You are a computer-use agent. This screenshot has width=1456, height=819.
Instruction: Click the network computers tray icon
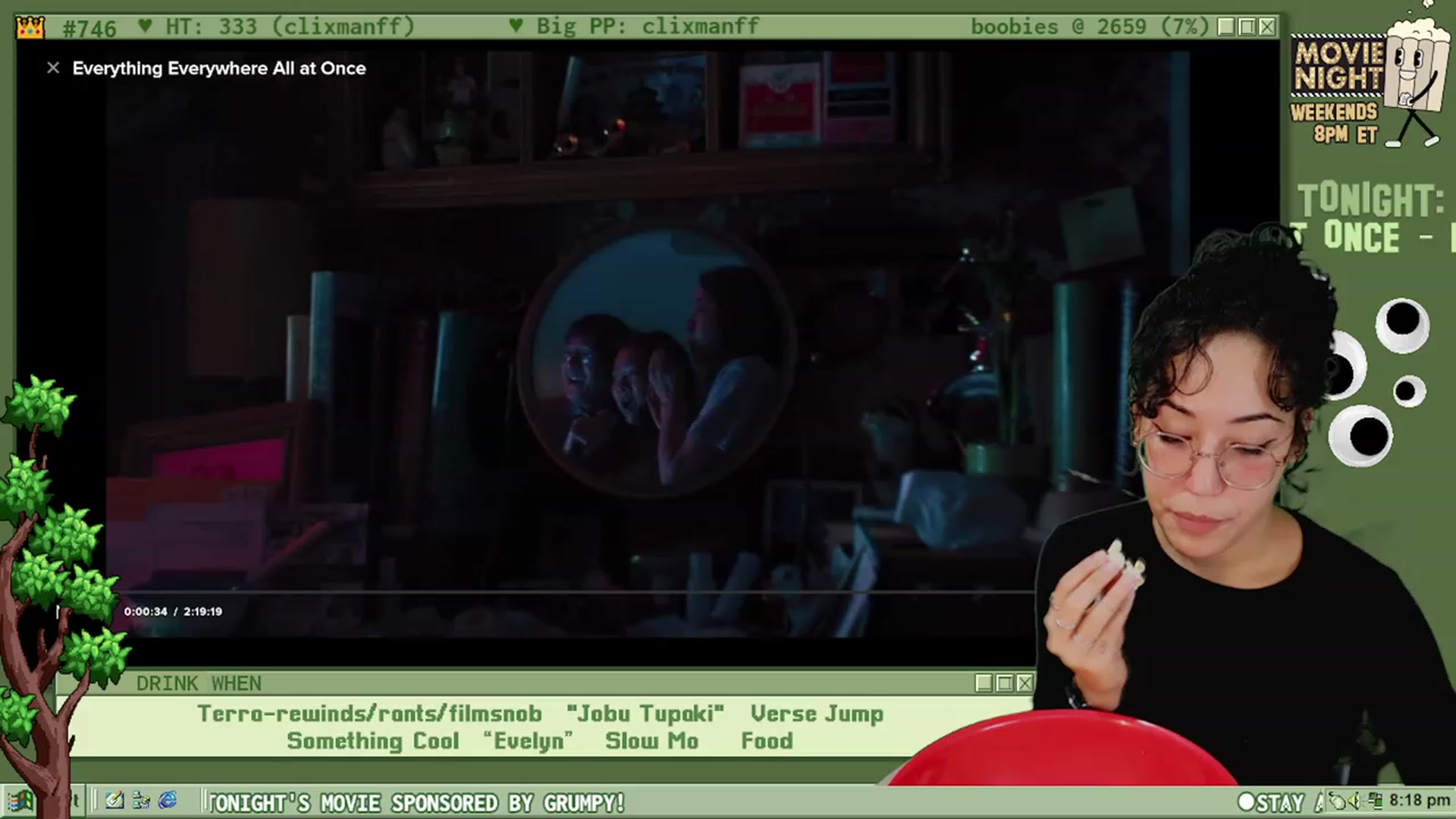[1374, 801]
